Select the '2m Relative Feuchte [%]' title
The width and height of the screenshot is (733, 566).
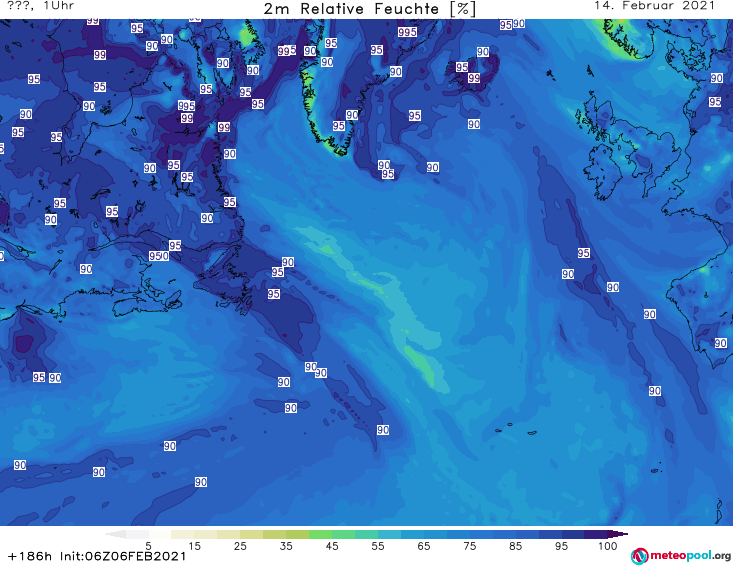(x=369, y=9)
